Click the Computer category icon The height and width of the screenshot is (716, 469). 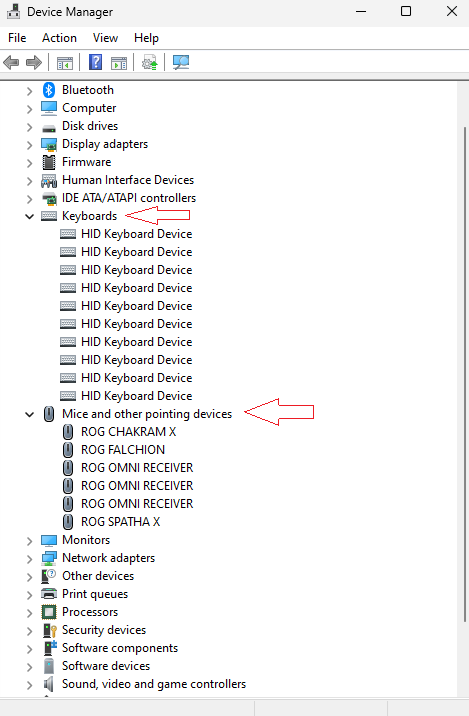click(x=49, y=108)
